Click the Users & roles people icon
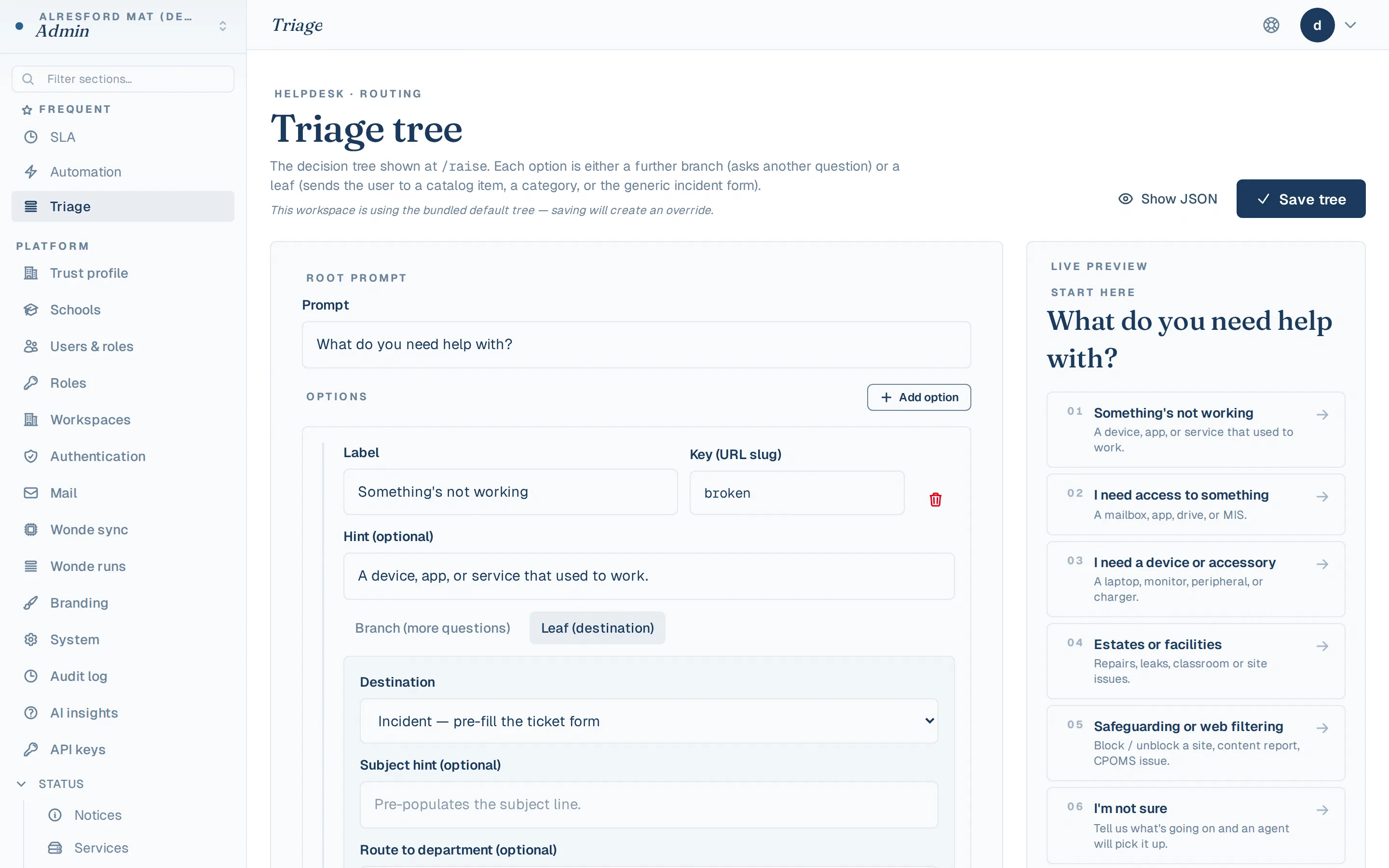 coord(31,347)
